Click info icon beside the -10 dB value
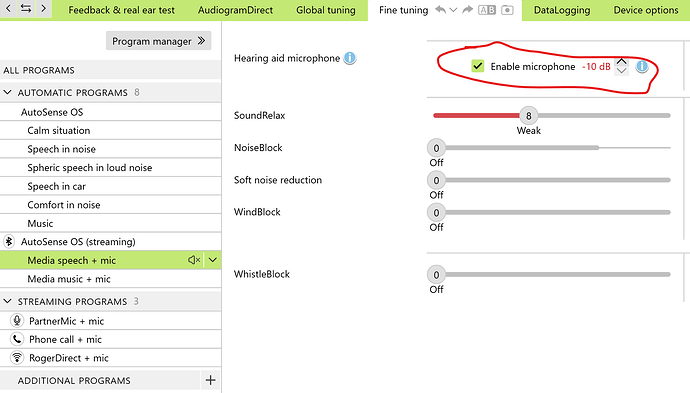The width and height of the screenshot is (690, 393). (x=642, y=66)
